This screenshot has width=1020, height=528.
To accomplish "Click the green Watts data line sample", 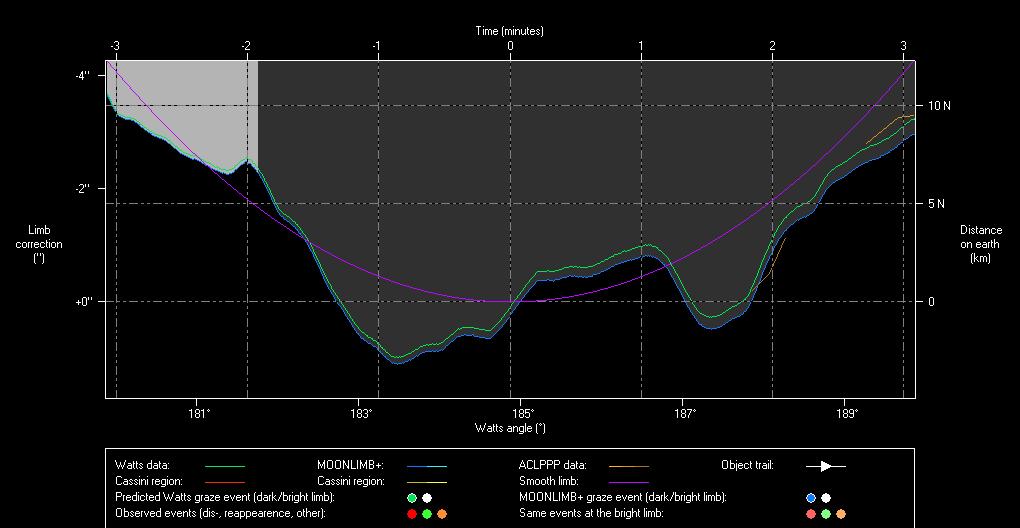I will [224, 466].
